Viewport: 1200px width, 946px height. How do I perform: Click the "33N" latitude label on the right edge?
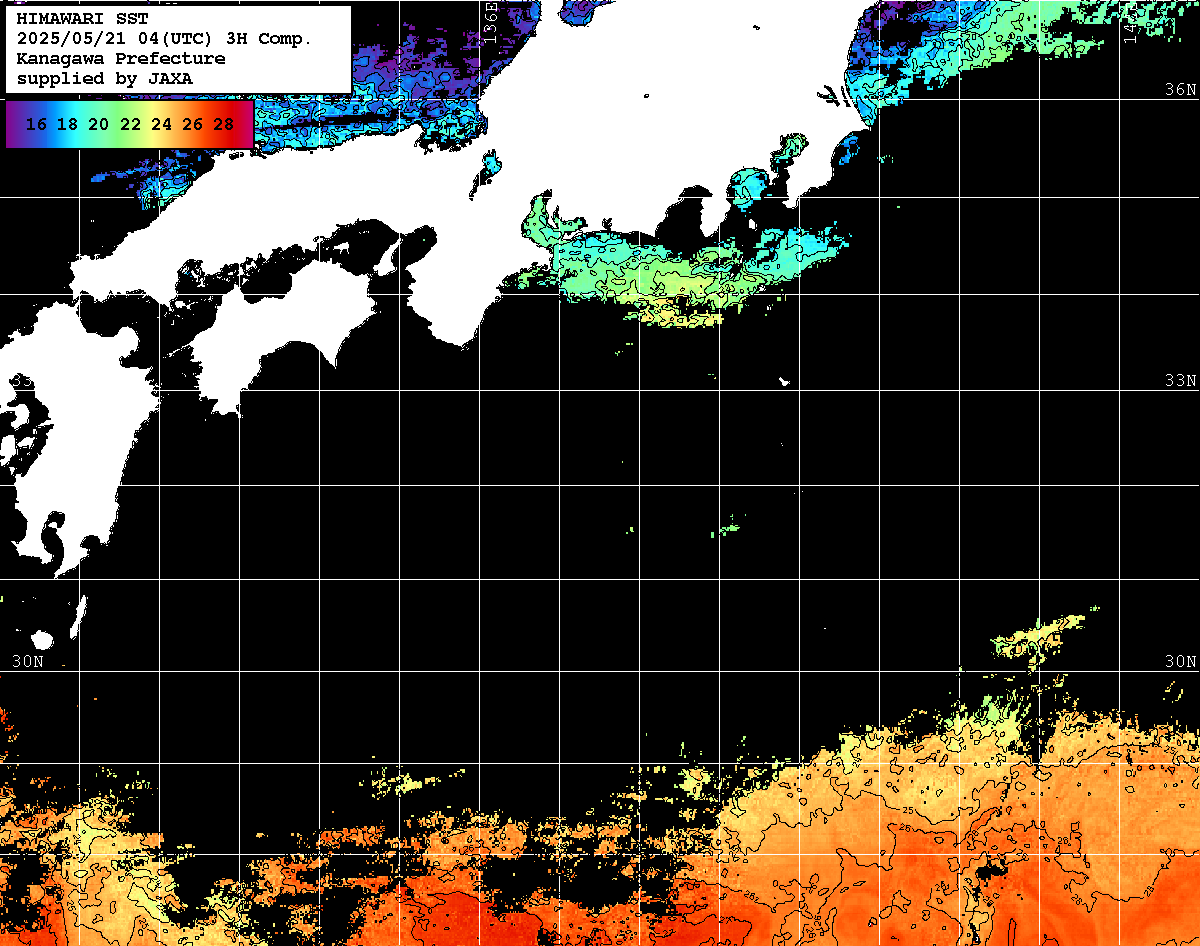coord(1180,381)
